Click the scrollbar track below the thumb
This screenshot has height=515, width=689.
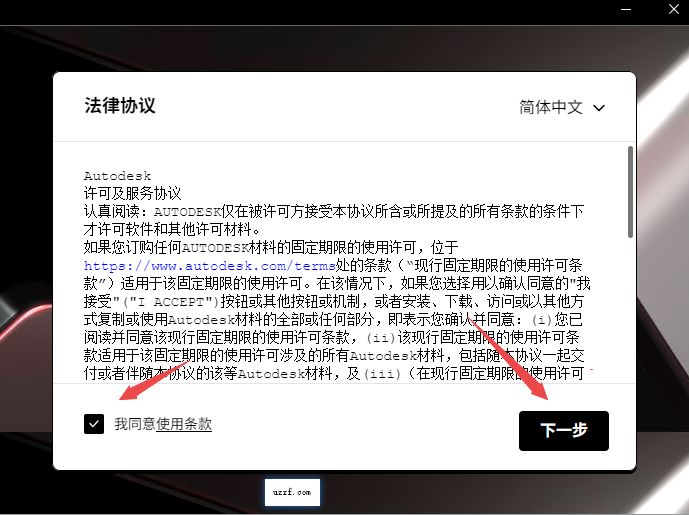(629, 320)
